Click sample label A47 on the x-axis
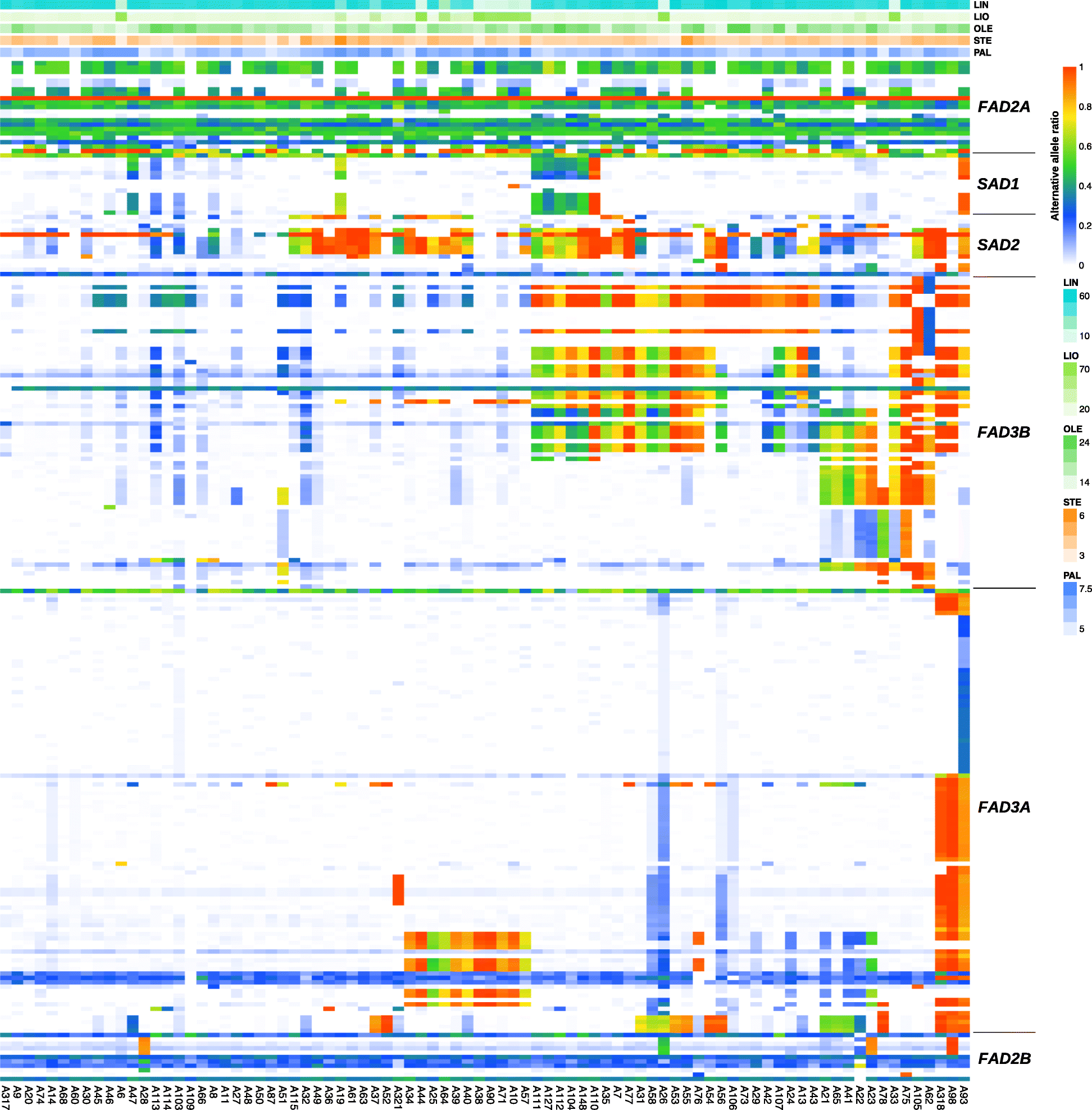This screenshot has width=1092, height=1110. coord(133,1094)
